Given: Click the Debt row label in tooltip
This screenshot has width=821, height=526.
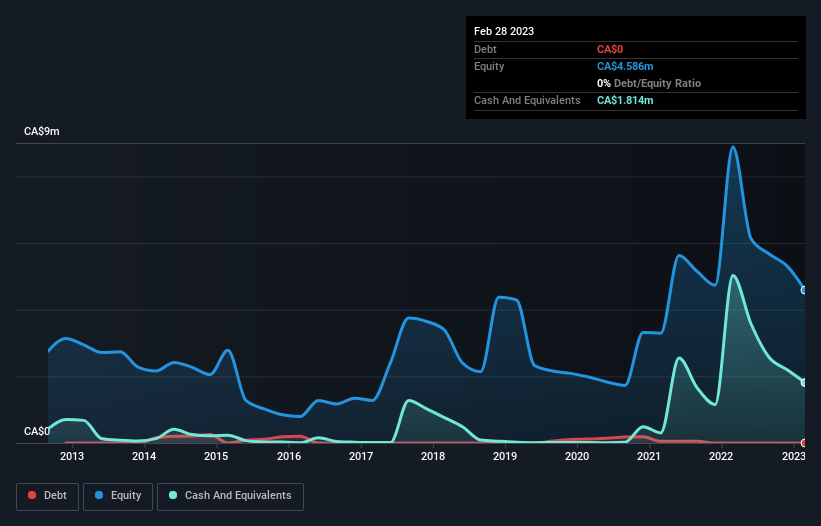Looking at the screenshot, I should tap(485, 49).
